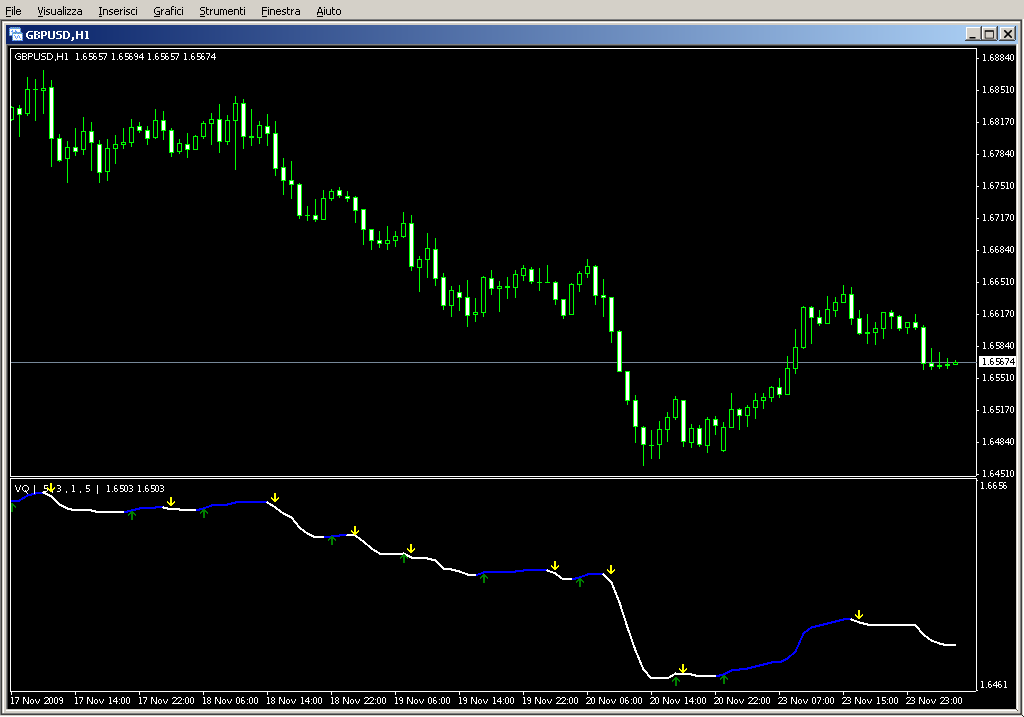Click the 1.6461 indicator scale value

point(993,684)
